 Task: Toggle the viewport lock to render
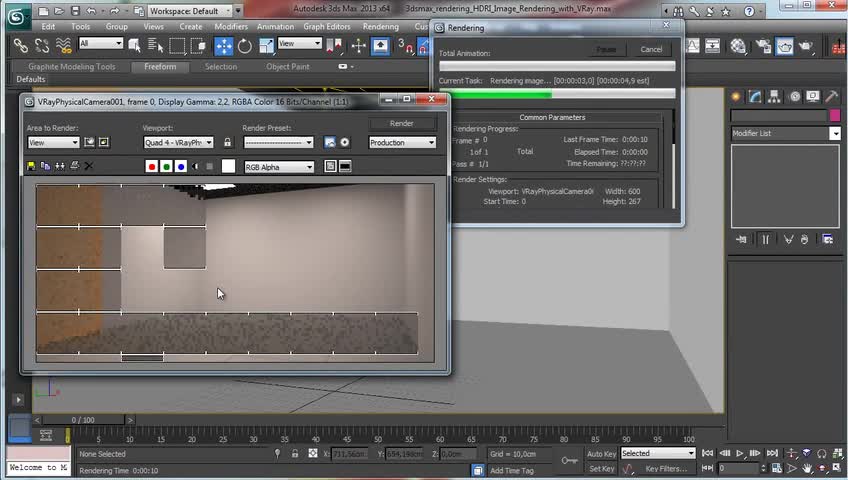pos(227,143)
